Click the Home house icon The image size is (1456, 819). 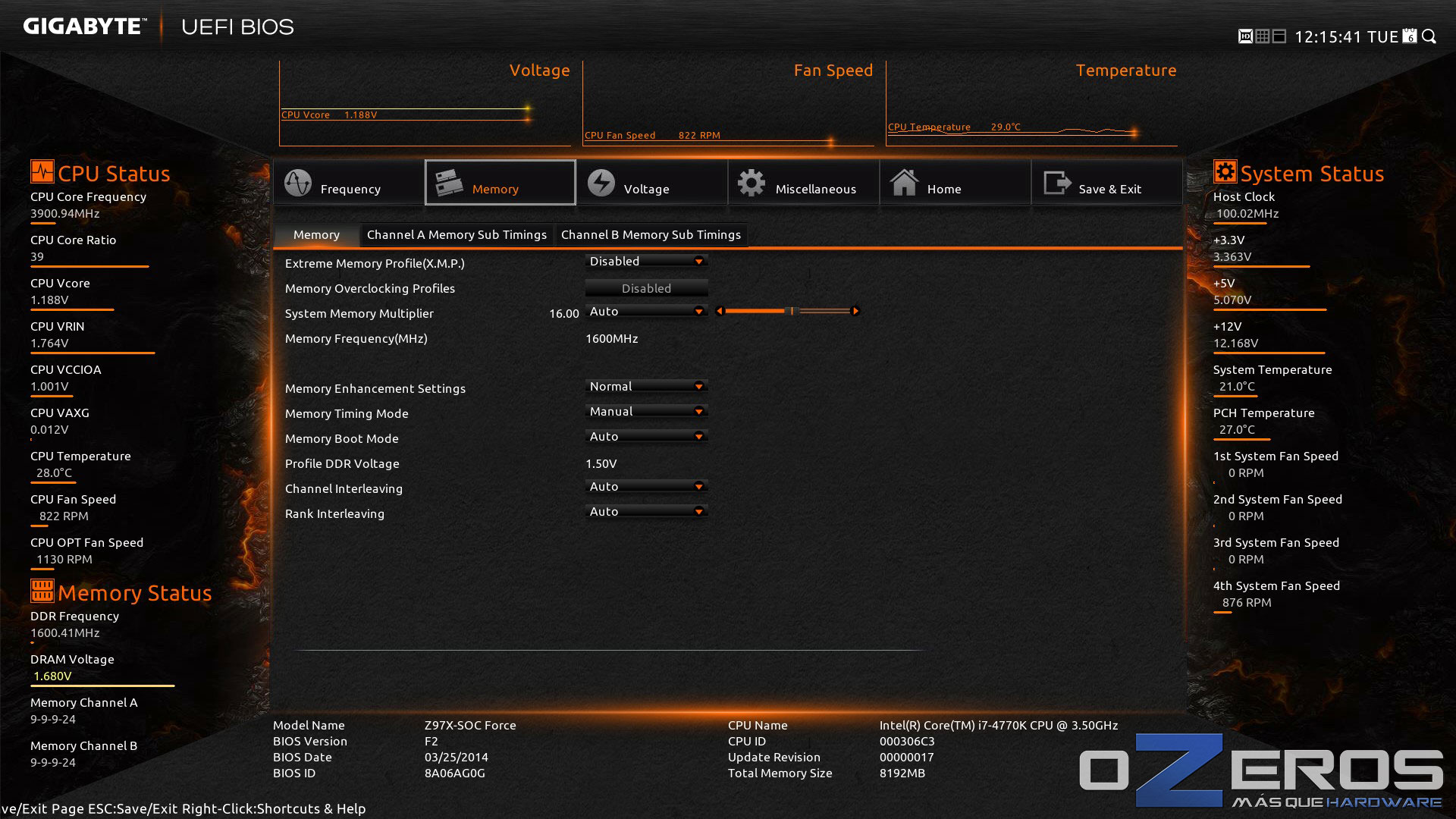tap(904, 183)
